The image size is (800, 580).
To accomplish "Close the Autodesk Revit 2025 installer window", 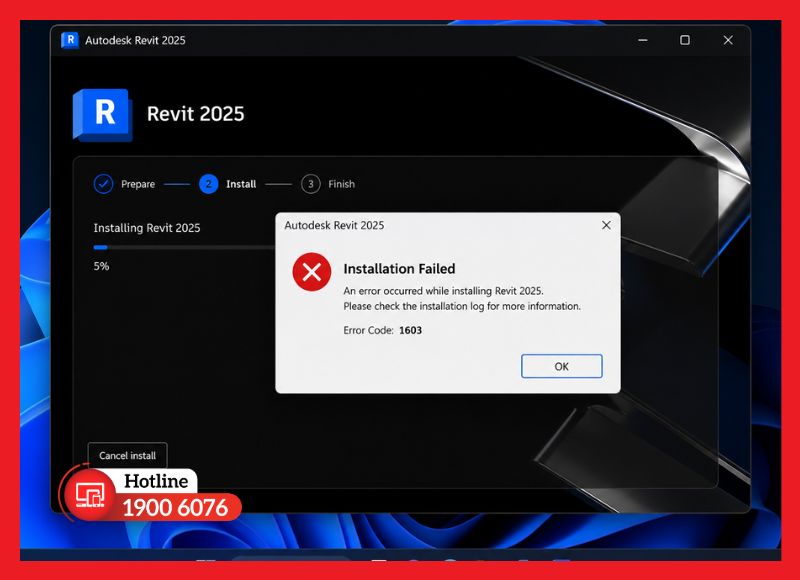I will pyautogui.click(x=728, y=40).
